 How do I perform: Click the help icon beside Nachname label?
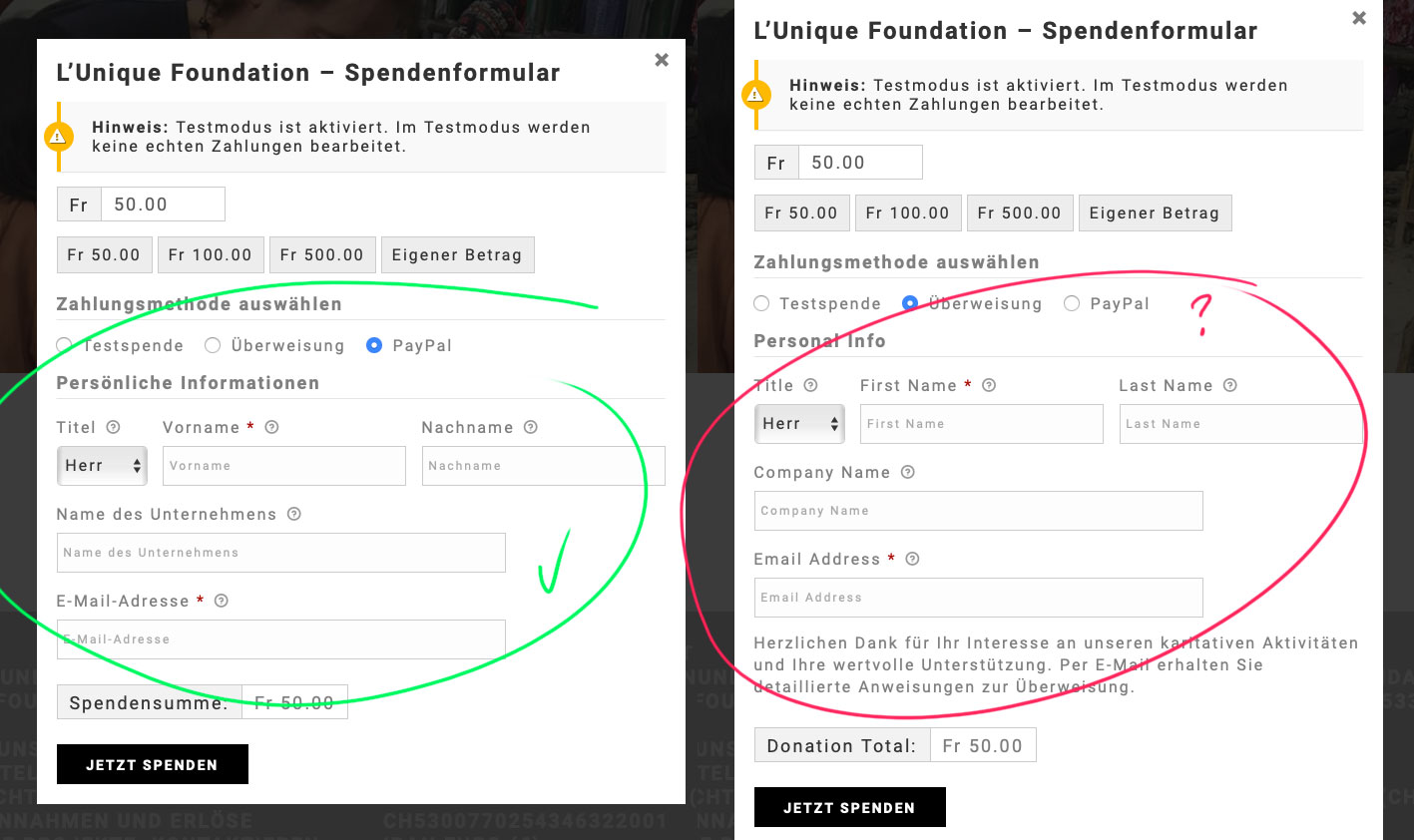coord(531,427)
